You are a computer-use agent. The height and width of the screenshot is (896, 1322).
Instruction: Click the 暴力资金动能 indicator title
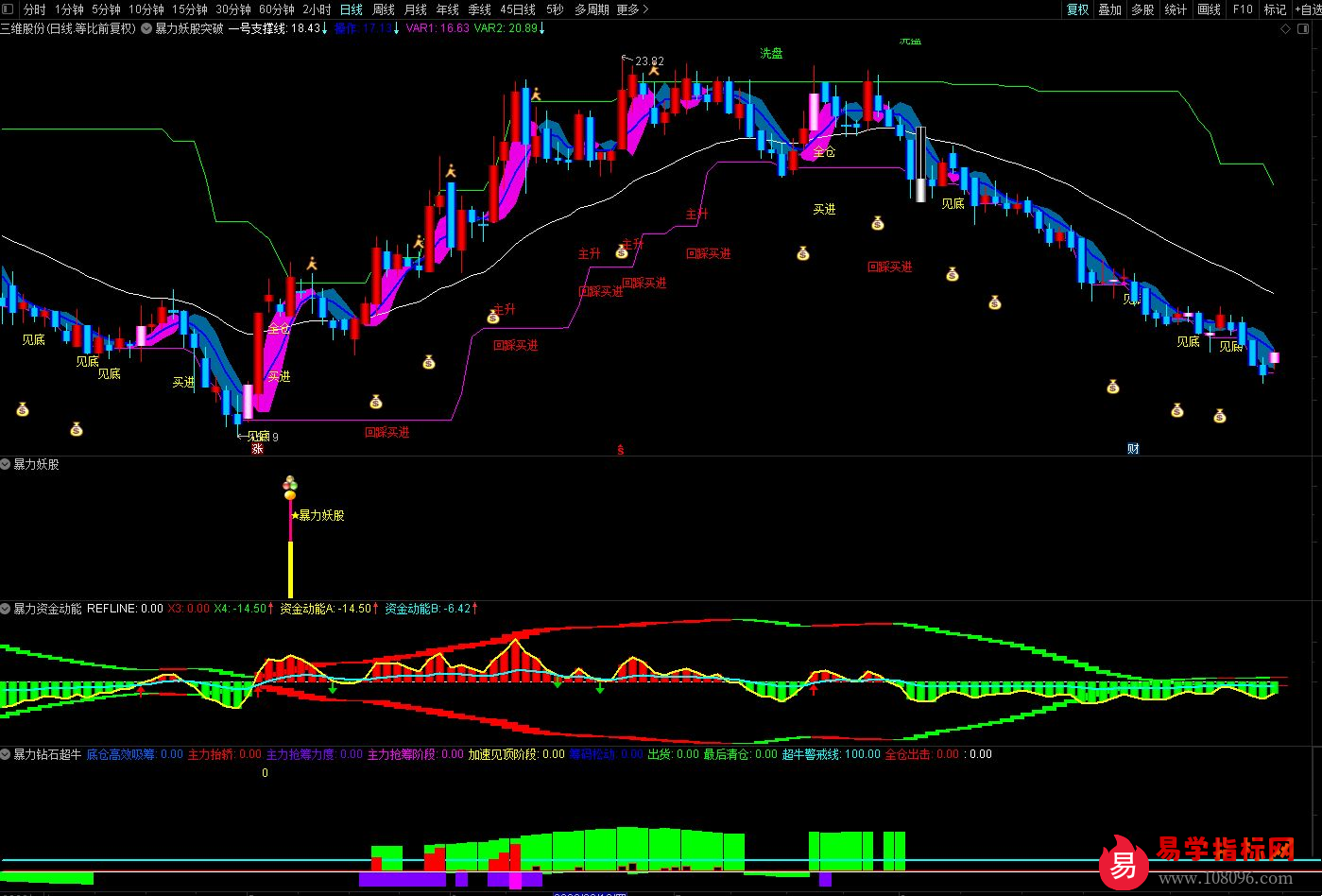point(47,609)
